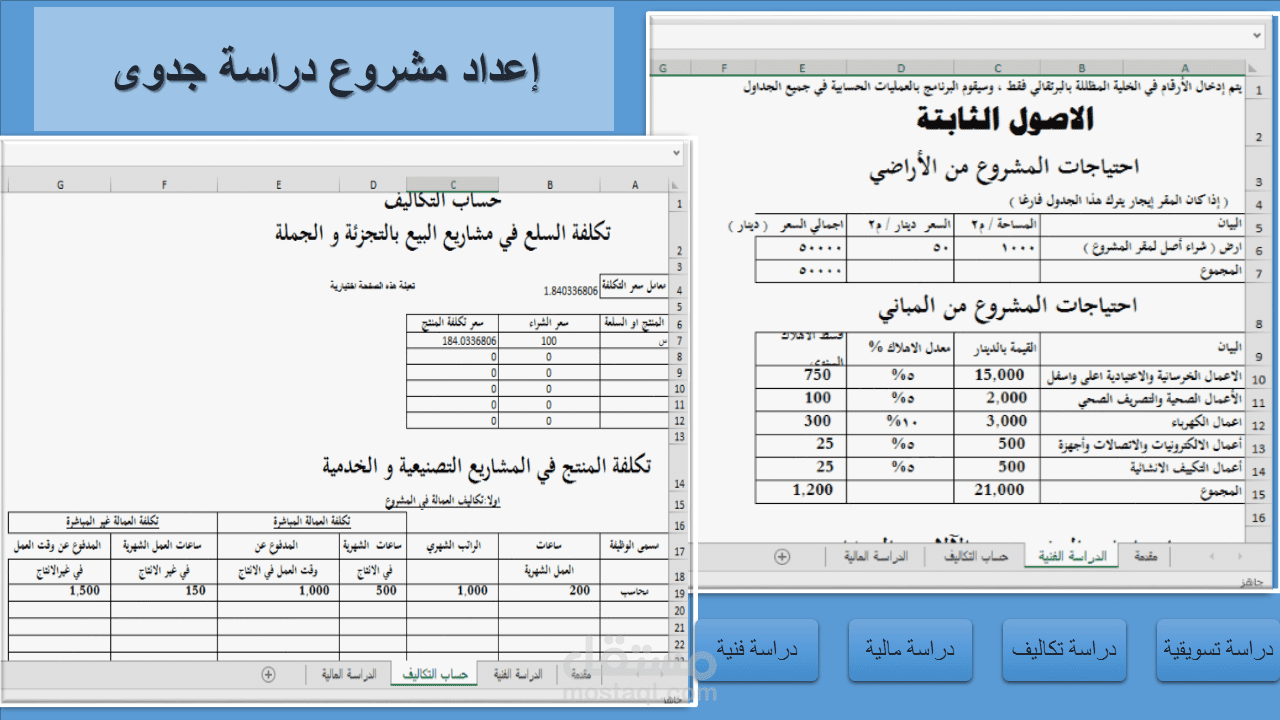This screenshot has width=1280, height=720.
Task: Click the دراسة تسويقية button
Action: click(1218, 650)
